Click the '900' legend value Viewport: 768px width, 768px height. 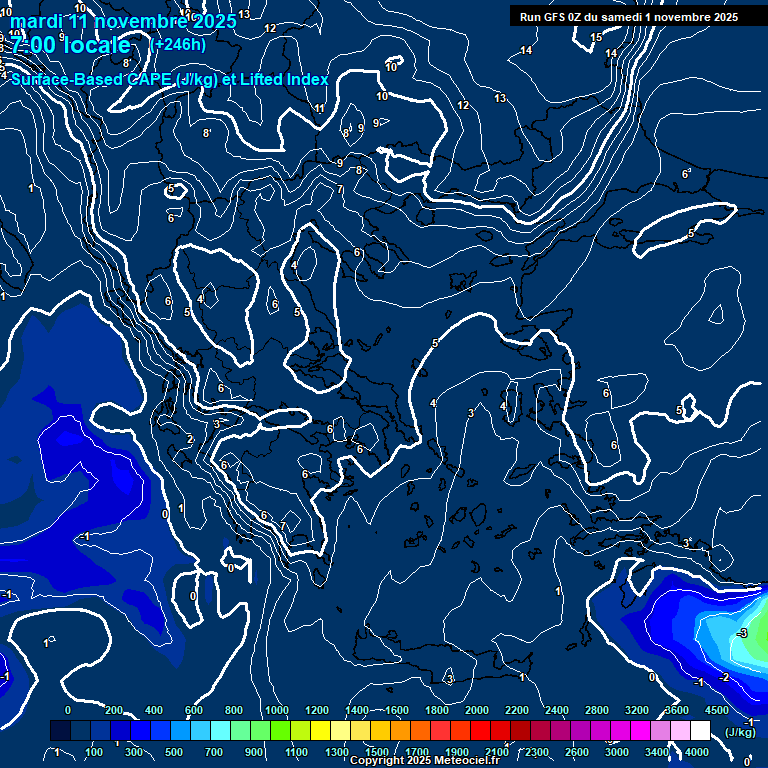click(x=254, y=752)
